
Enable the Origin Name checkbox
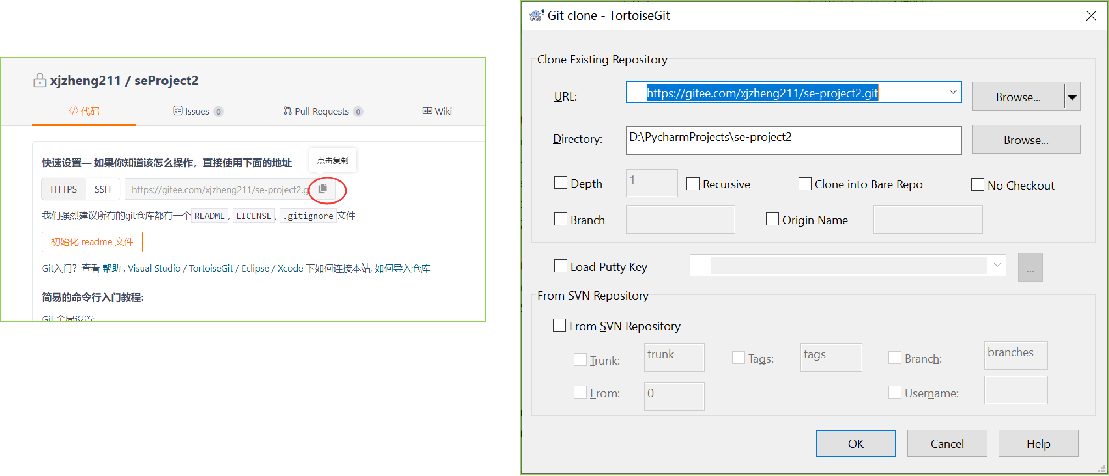(x=772, y=219)
